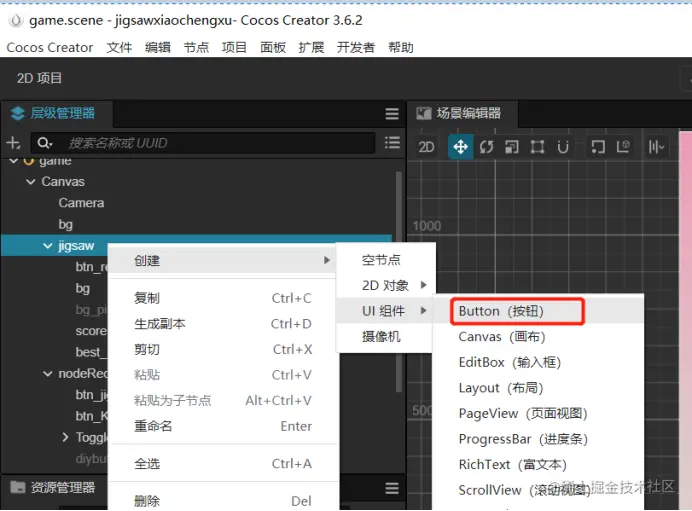Open the Cocos Creator menu

coord(50,47)
